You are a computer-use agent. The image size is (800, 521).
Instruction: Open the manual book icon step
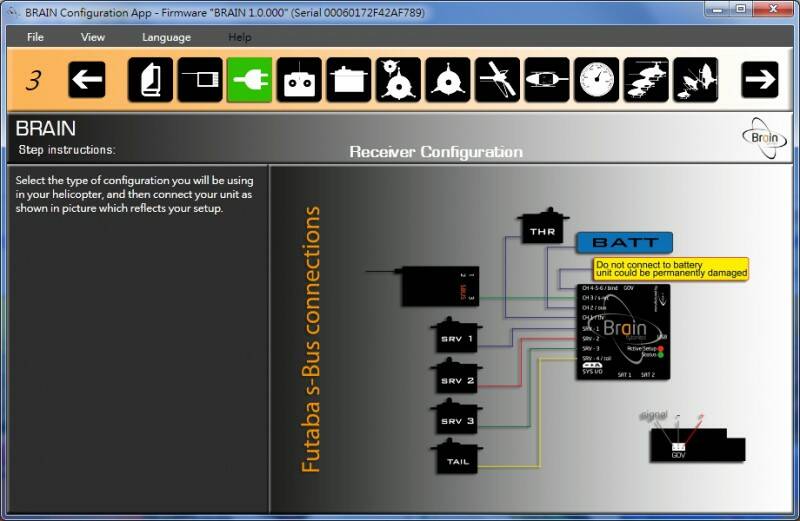coord(150,80)
